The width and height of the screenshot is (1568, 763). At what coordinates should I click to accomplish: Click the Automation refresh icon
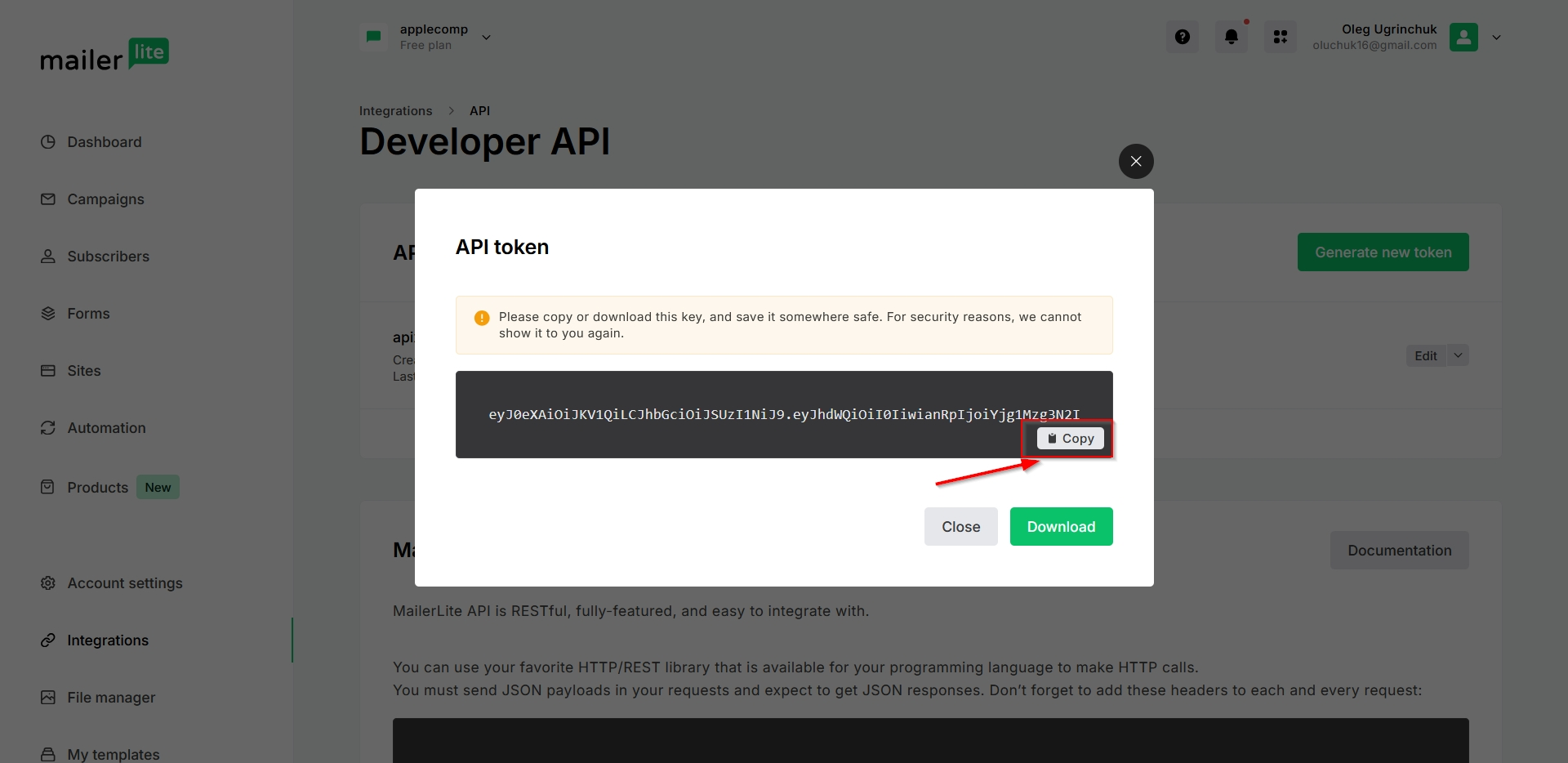48,427
